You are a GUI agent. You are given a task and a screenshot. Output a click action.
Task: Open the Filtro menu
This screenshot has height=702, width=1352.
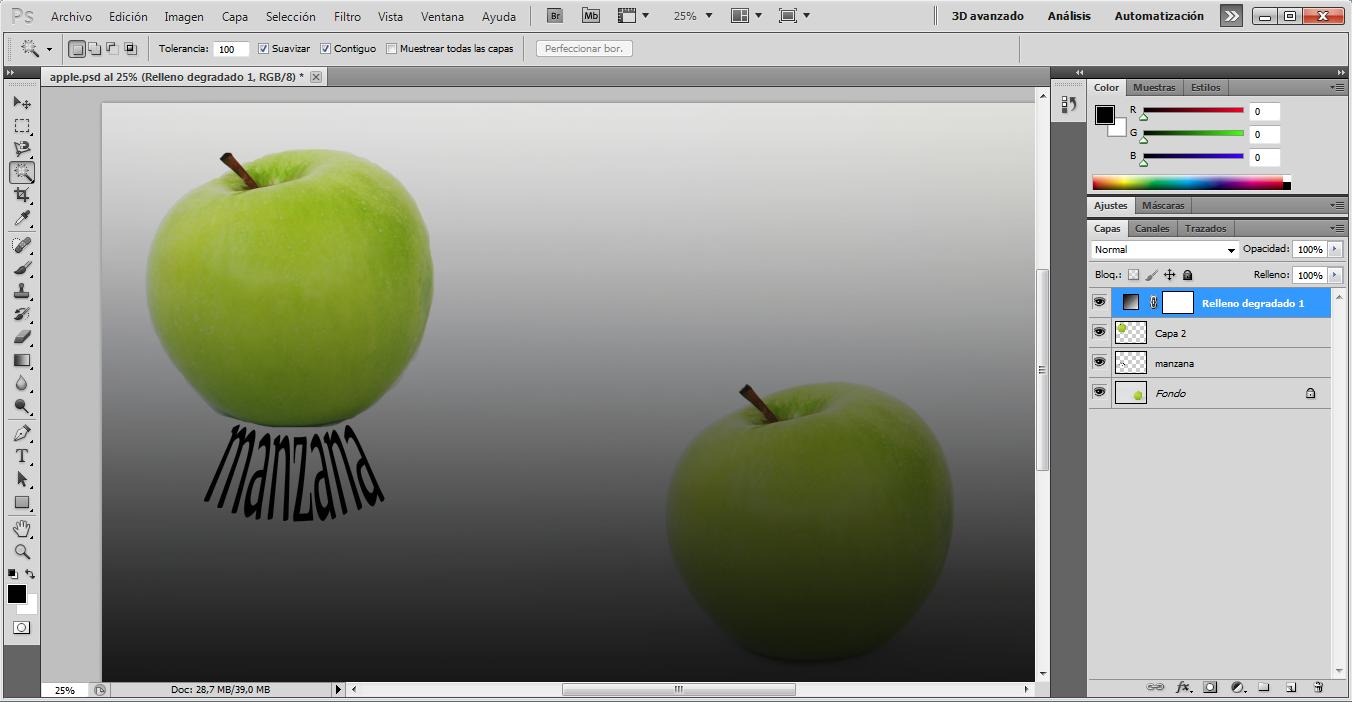click(x=347, y=15)
